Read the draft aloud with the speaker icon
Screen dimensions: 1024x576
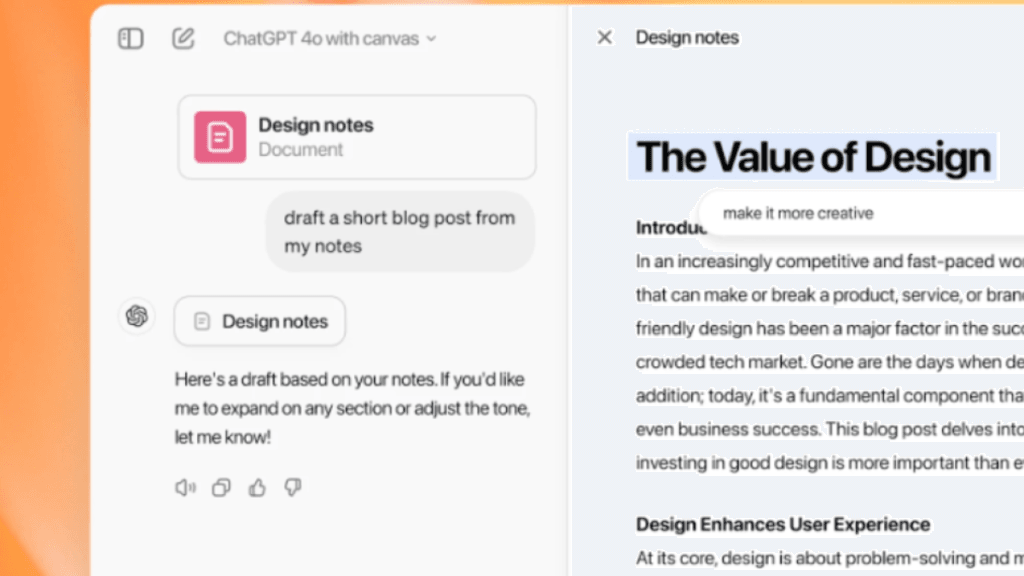coord(185,487)
